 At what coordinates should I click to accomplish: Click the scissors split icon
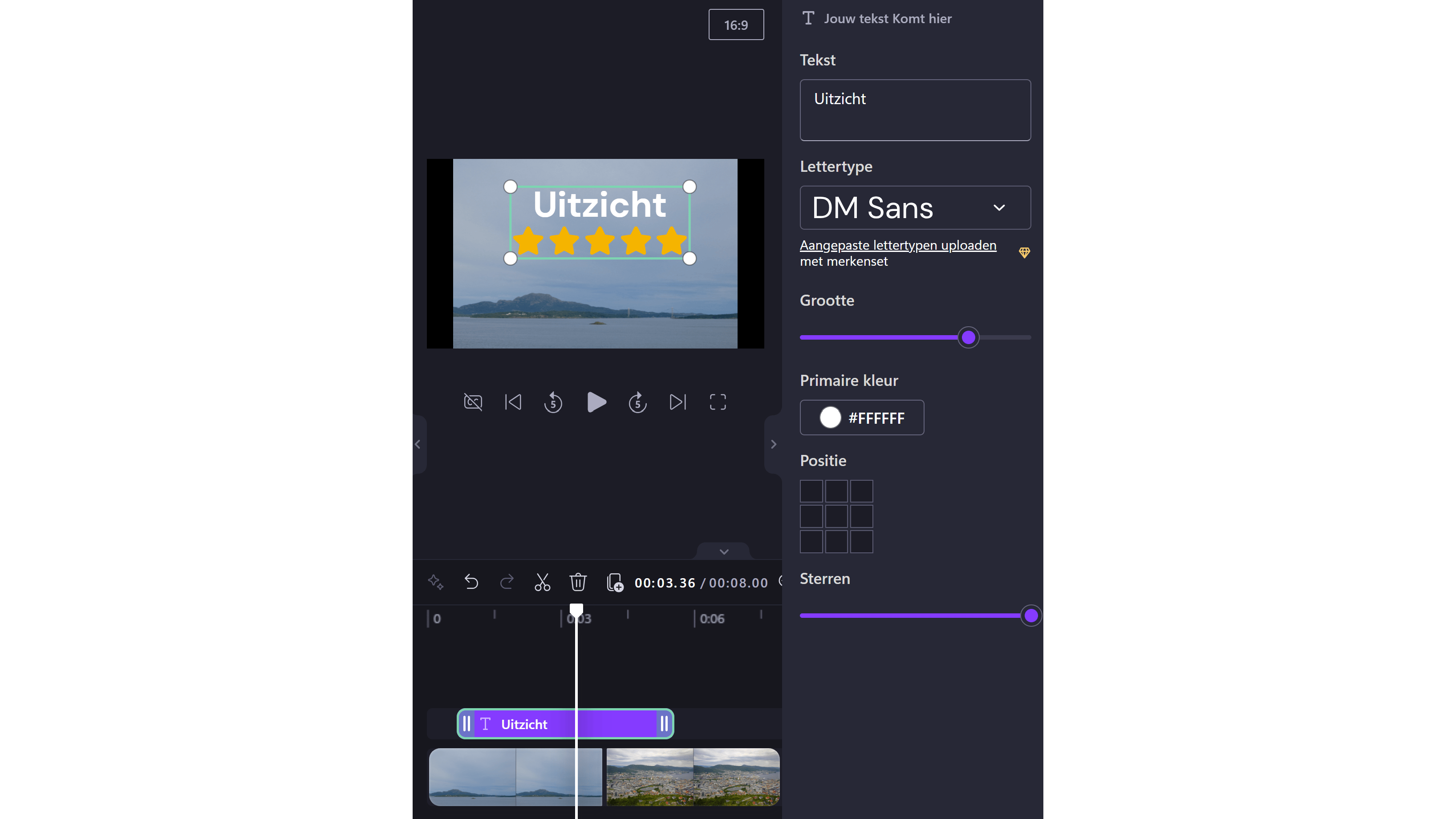coord(542,582)
